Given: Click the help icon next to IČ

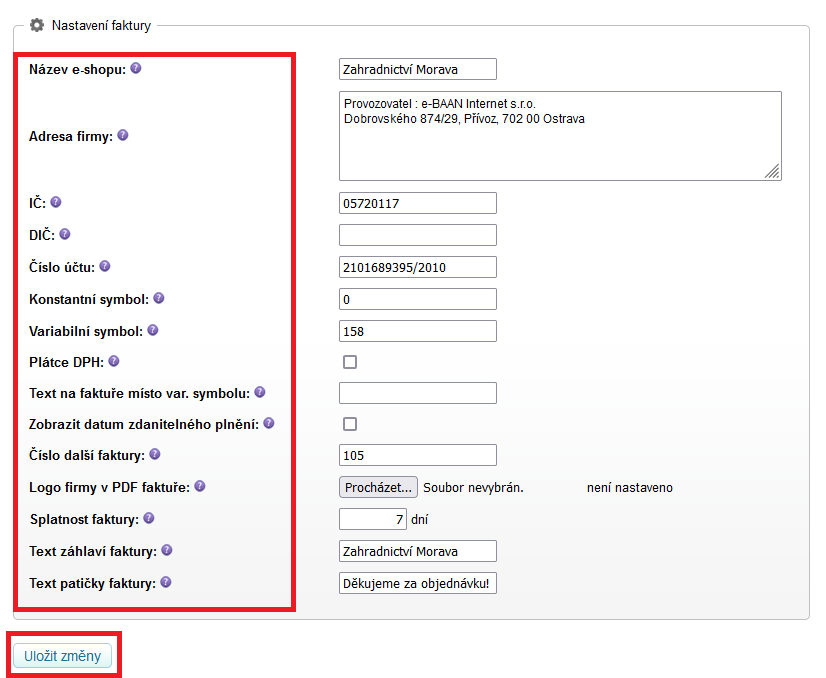Looking at the screenshot, I should tap(56, 202).
